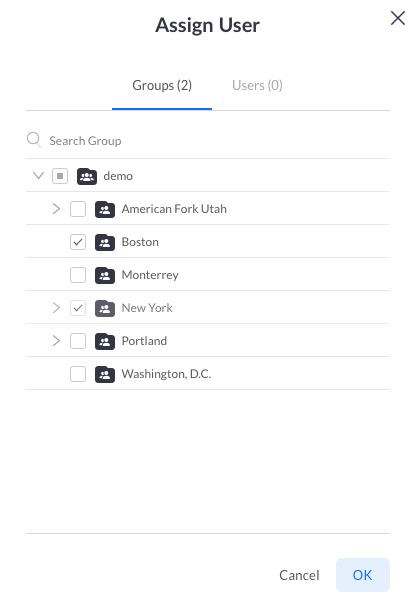Toggle the demo parent checkbox
415x603 pixels.
coord(60,176)
